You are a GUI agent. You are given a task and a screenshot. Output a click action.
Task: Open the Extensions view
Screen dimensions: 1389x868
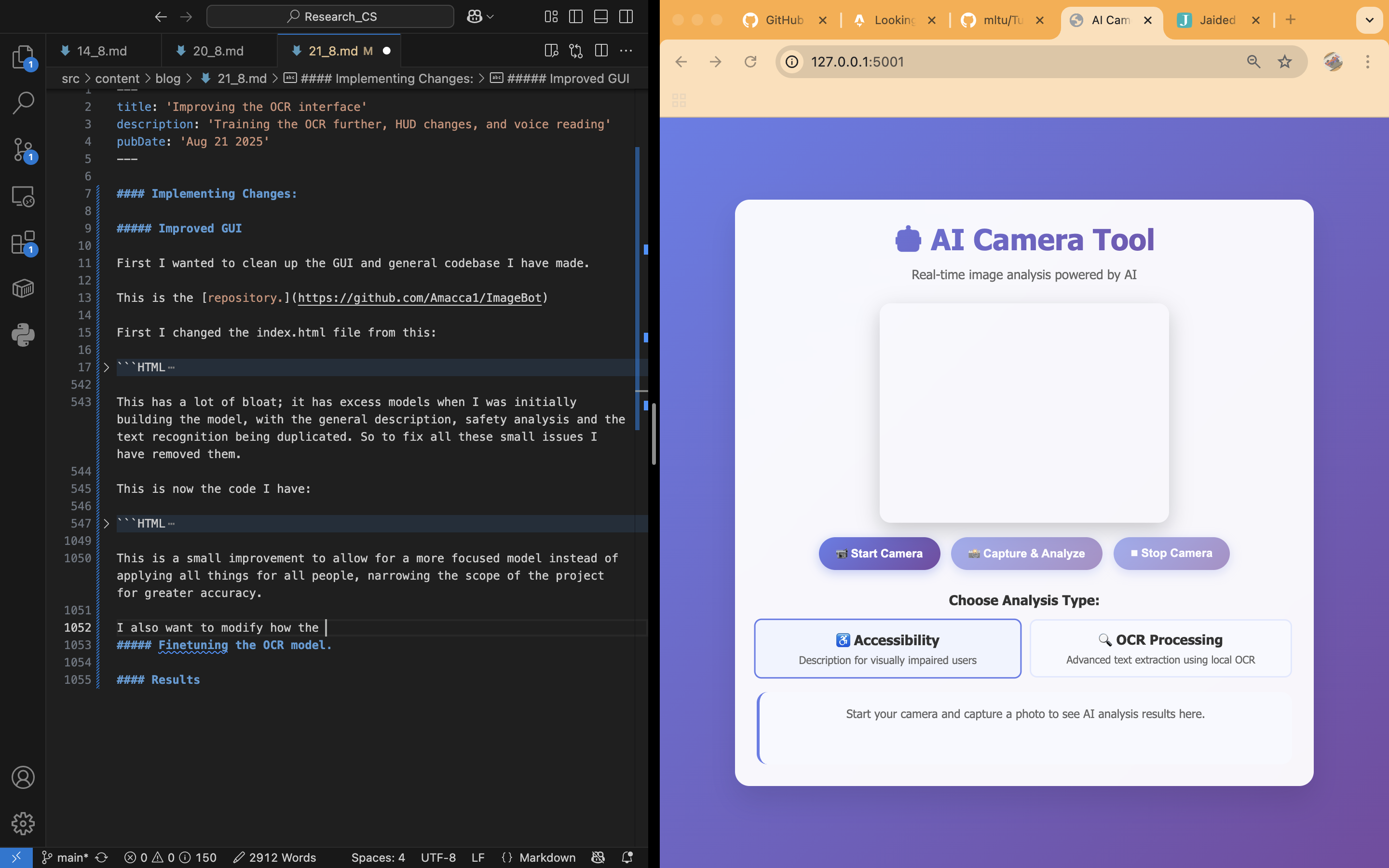[23, 243]
